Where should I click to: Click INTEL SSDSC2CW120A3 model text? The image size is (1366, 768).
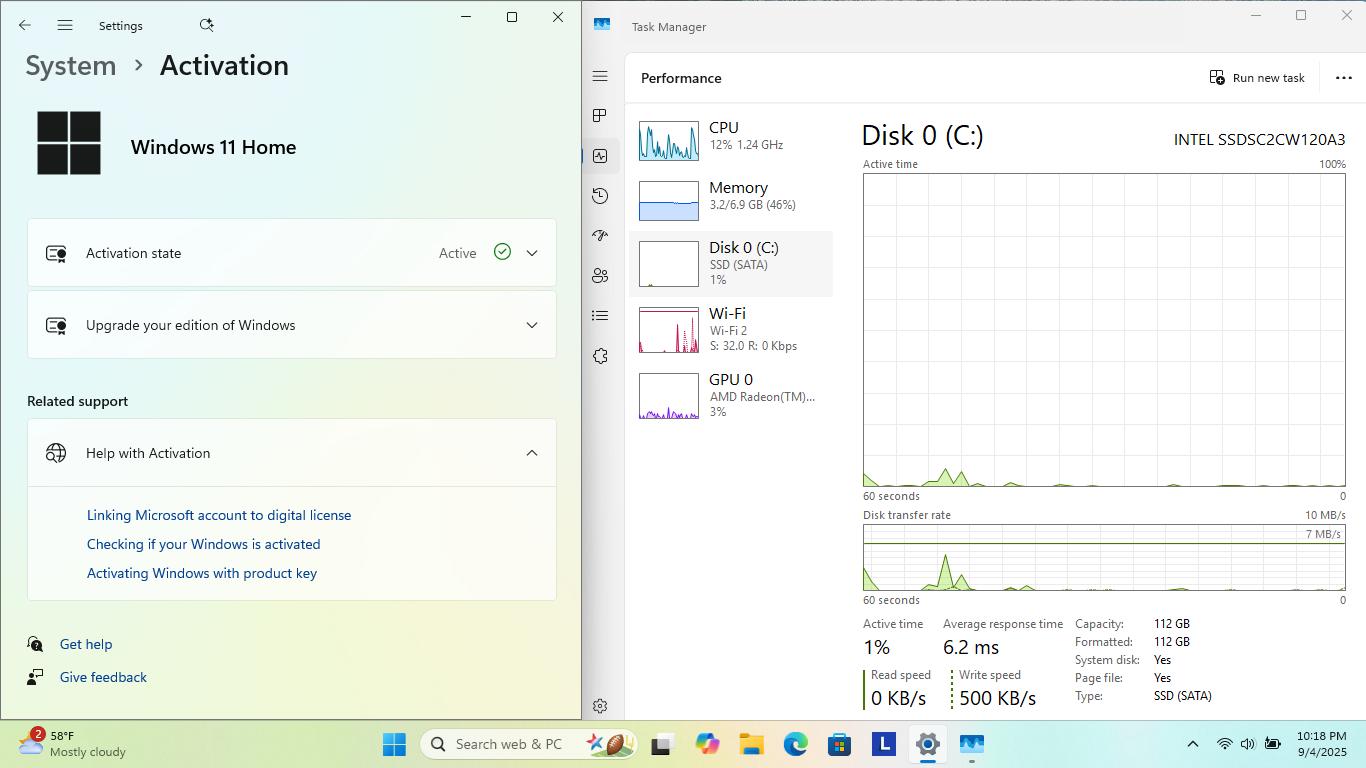(x=1259, y=139)
